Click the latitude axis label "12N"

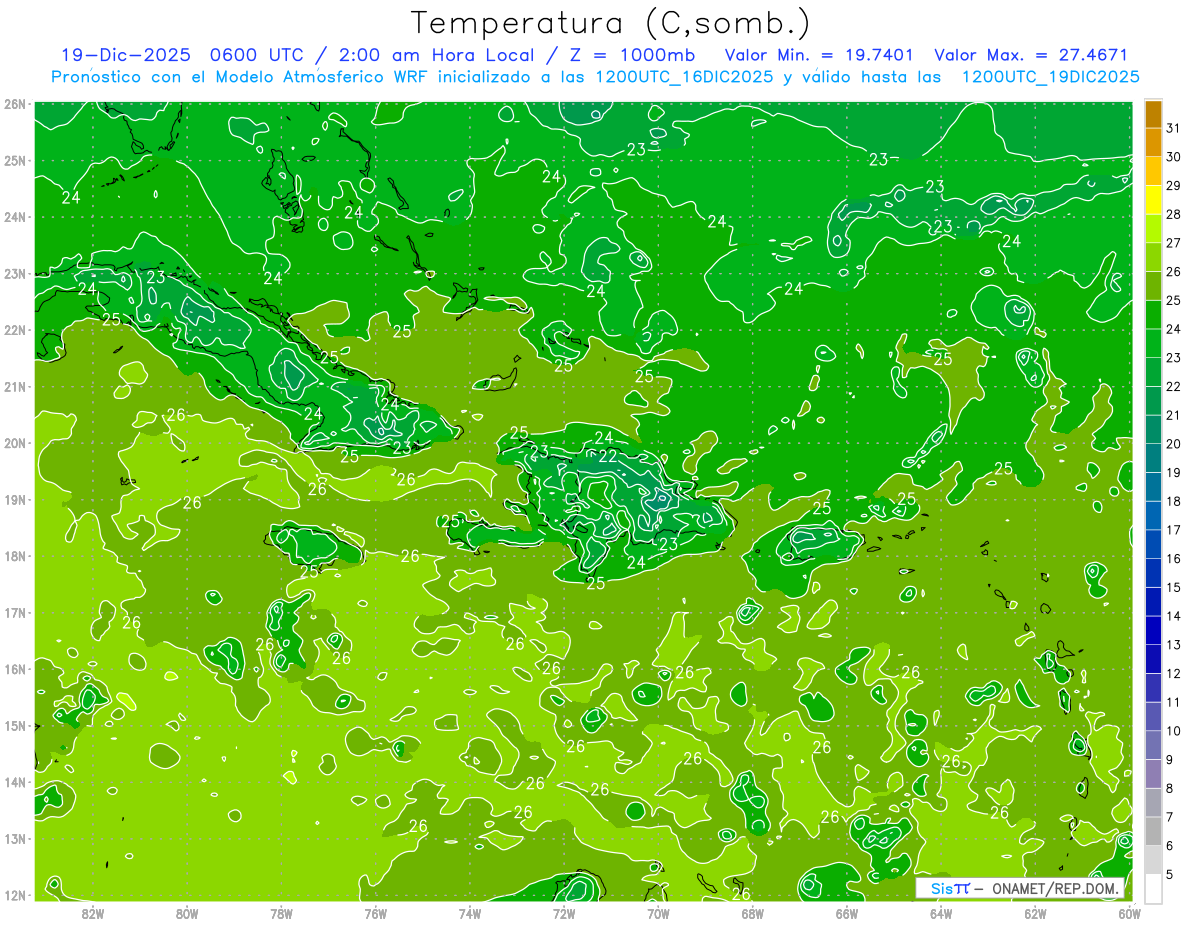coord(15,894)
